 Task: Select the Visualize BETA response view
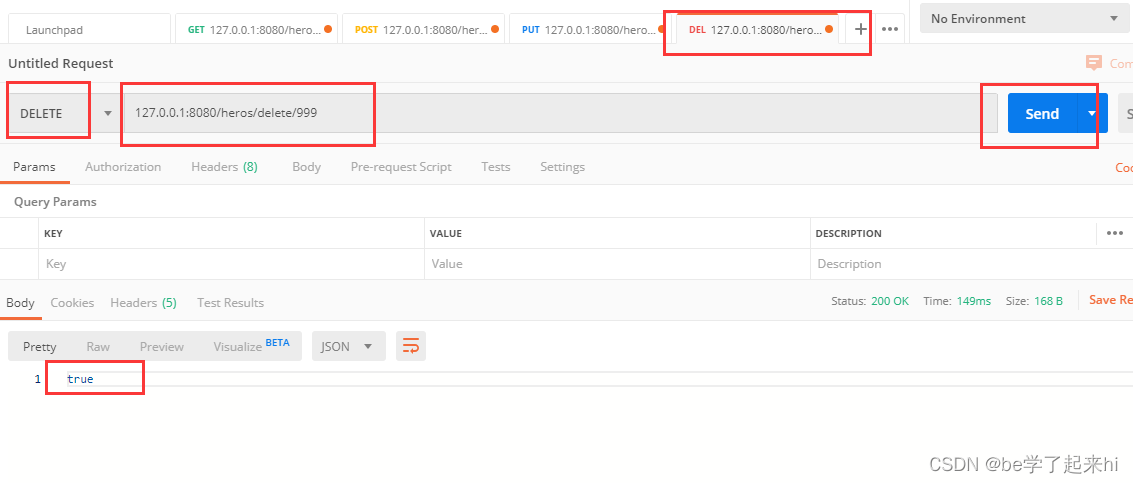(x=251, y=346)
